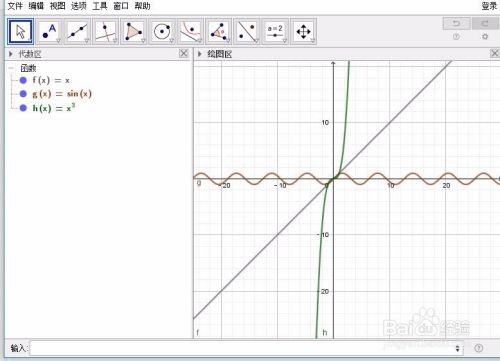Hide function f(x) = x
The width and height of the screenshot is (500, 361).
(23, 80)
